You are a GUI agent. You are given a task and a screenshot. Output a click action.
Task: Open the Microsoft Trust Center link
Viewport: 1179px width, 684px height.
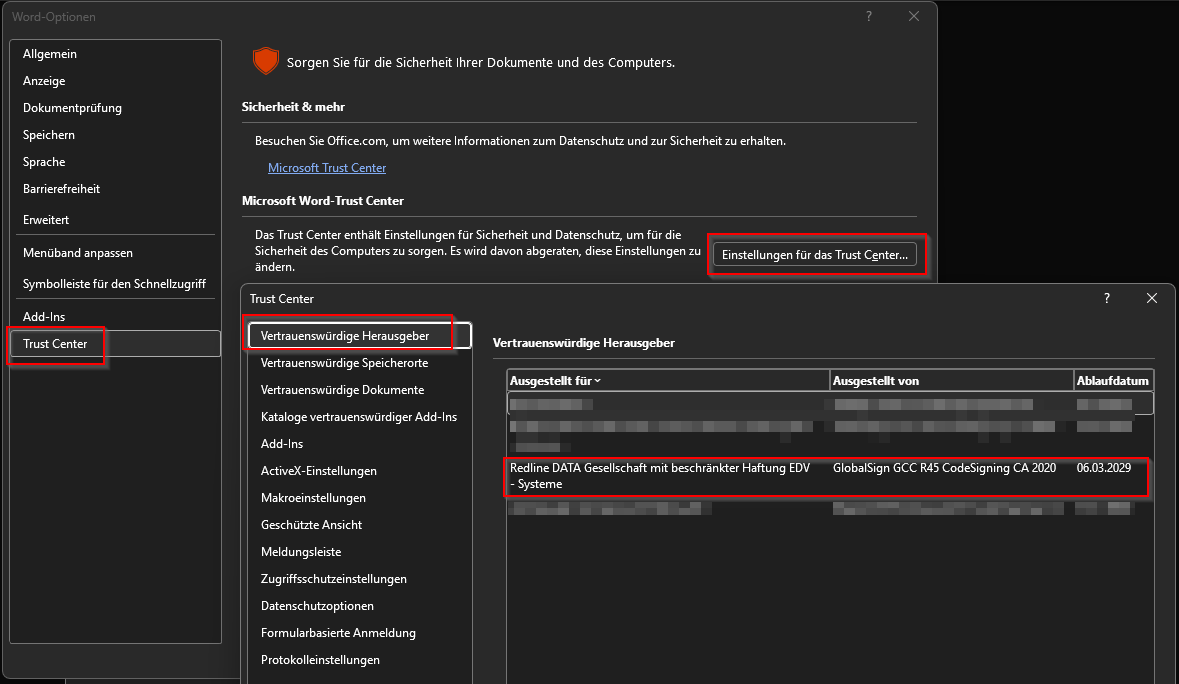(x=327, y=168)
